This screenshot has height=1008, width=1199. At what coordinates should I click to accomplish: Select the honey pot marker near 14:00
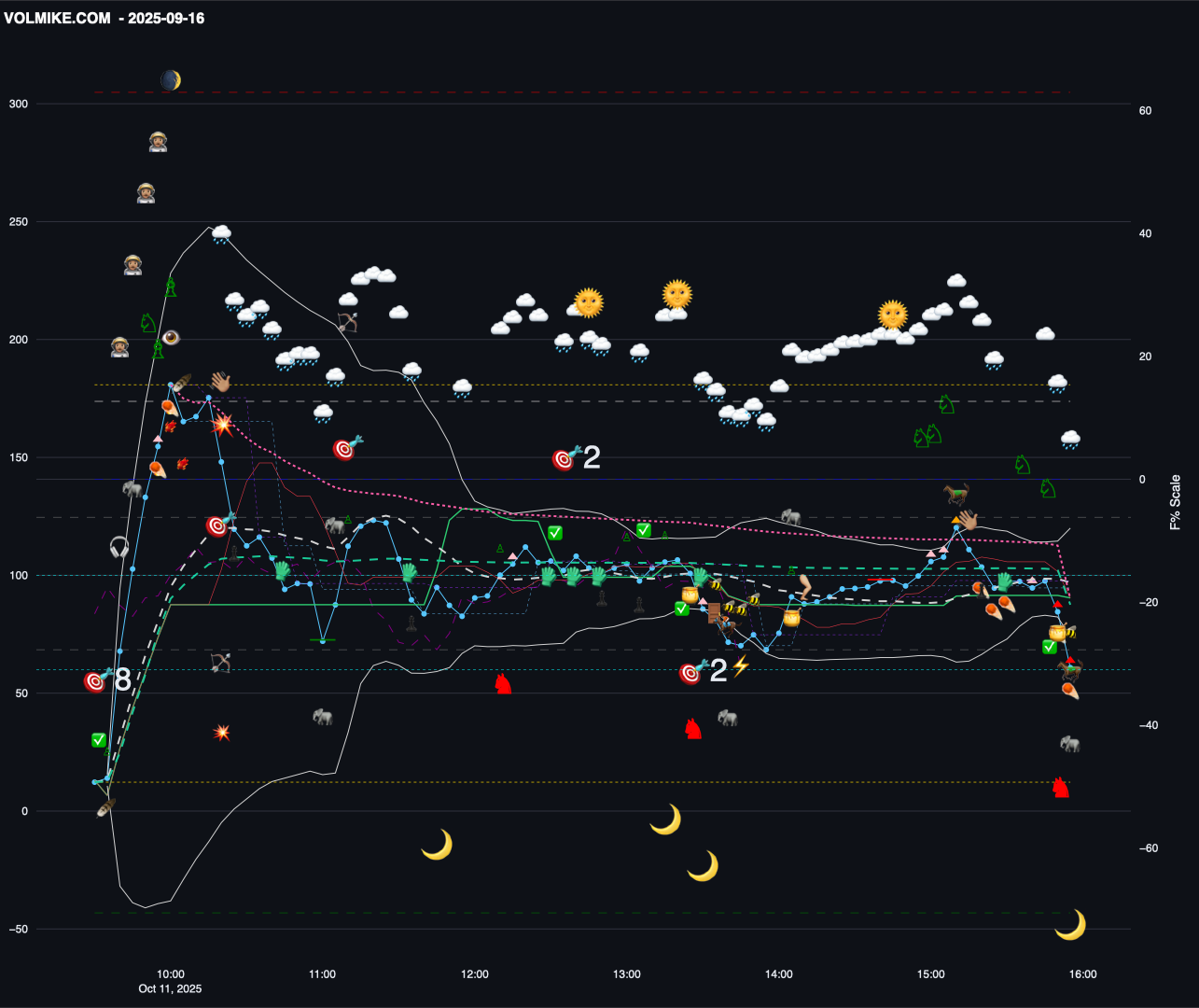pyautogui.click(x=791, y=618)
